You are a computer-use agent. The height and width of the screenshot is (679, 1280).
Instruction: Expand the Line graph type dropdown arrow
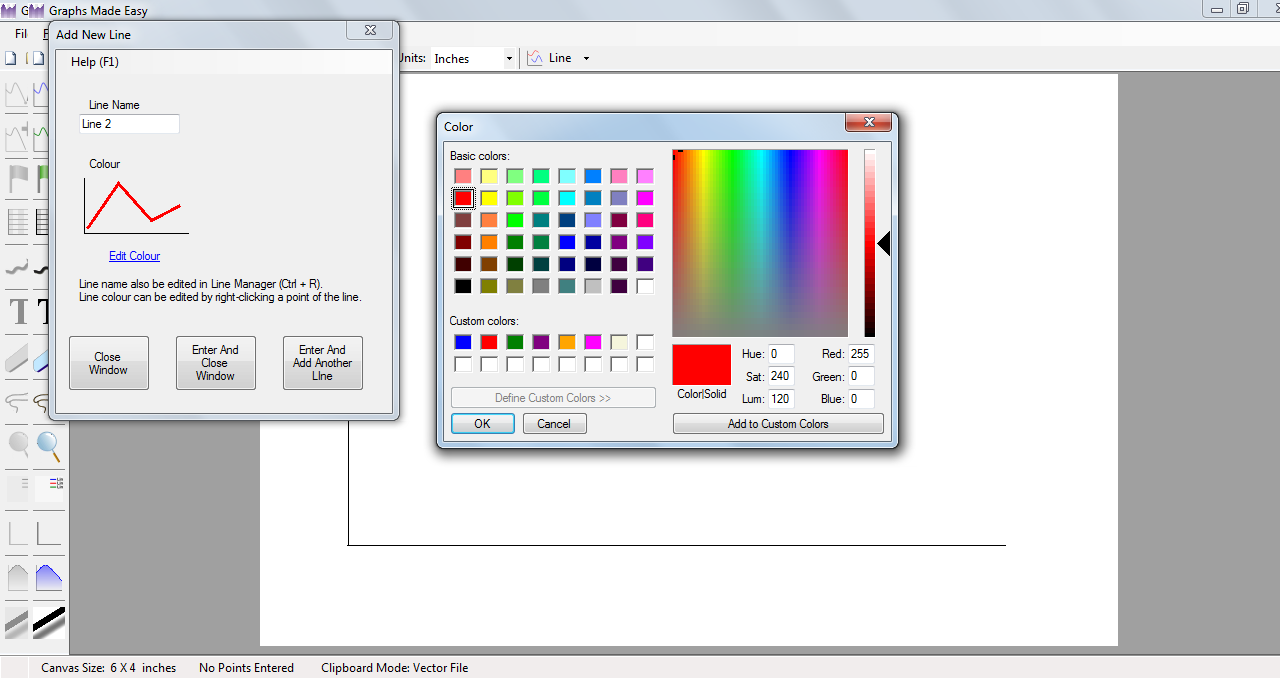586,58
